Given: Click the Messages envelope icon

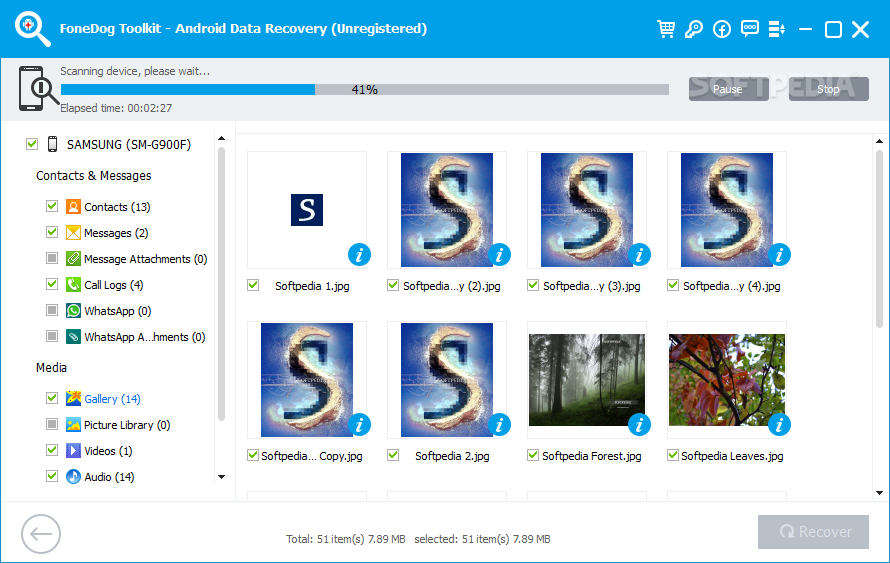Looking at the screenshot, I should click(x=73, y=233).
